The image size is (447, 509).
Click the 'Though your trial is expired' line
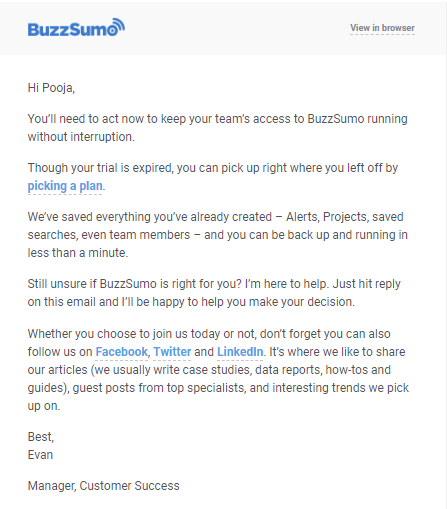coord(213,168)
